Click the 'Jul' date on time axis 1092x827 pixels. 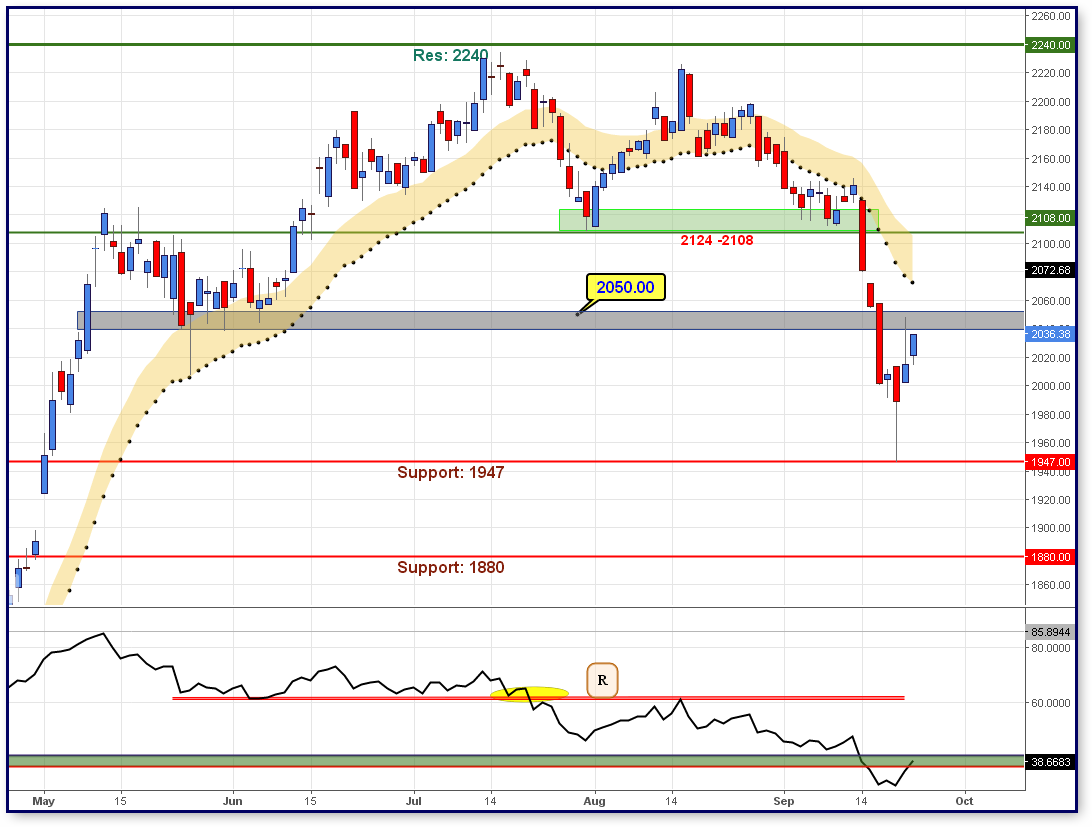click(x=415, y=801)
